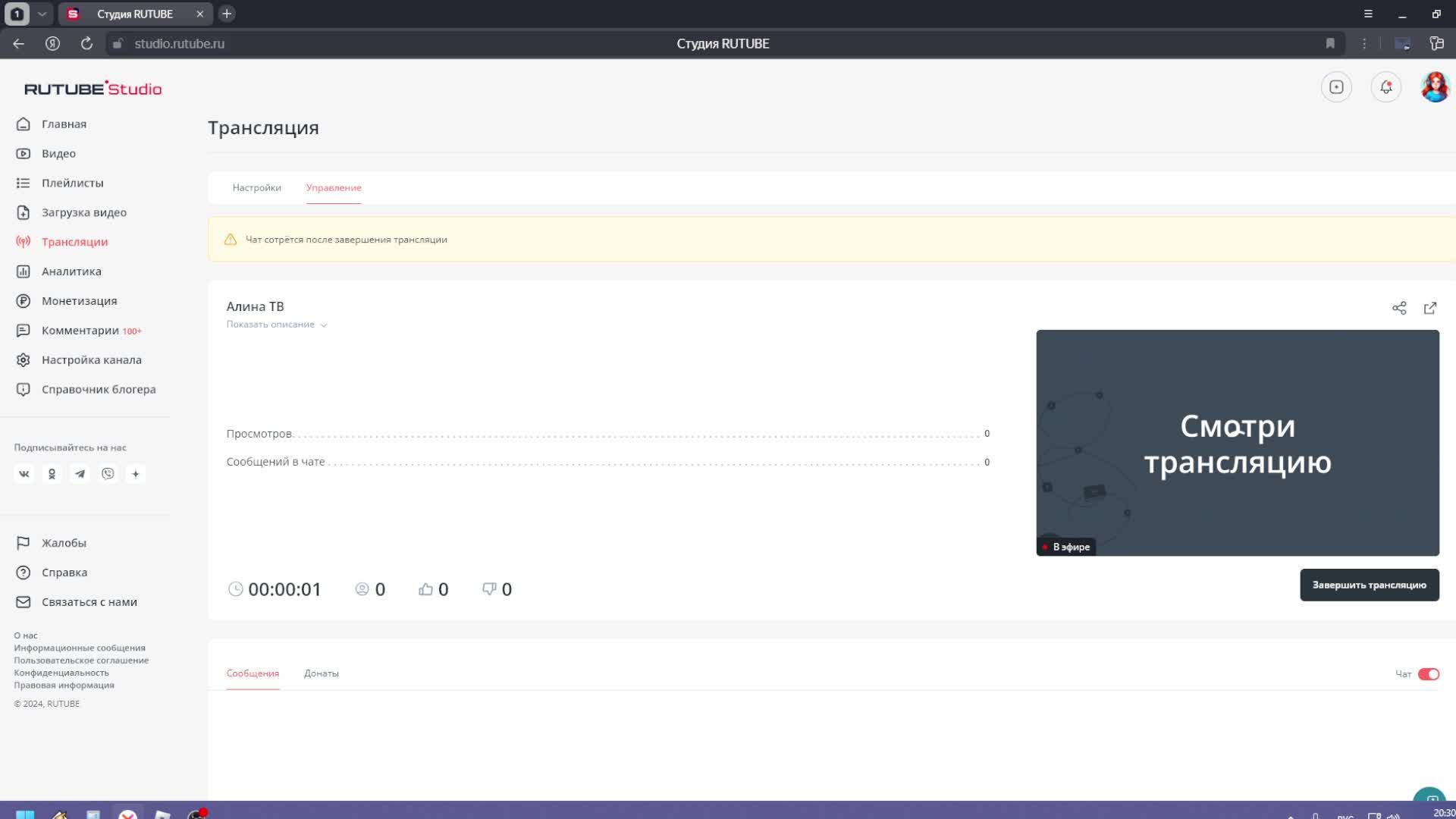Switch to the Донаты tab
This screenshot has width=1456, height=819.
click(x=322, y=673)
